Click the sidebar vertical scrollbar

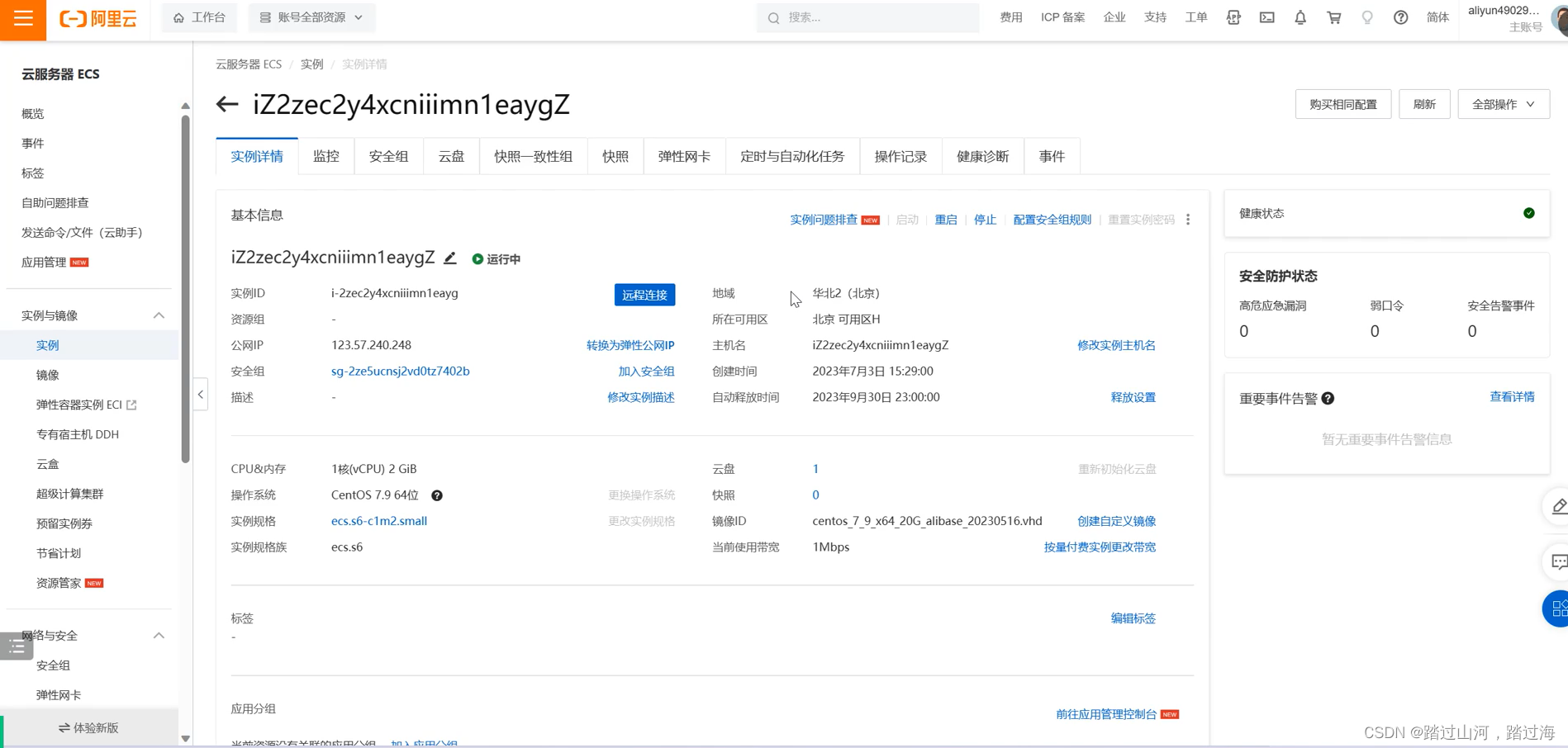click(185, 289)
